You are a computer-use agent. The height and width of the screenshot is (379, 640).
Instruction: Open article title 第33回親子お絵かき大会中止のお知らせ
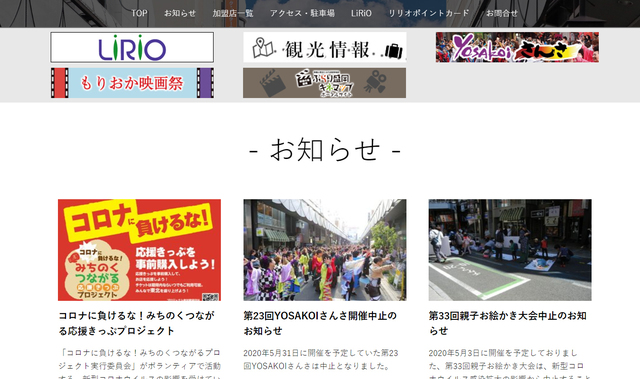click(x=507, y=323)
